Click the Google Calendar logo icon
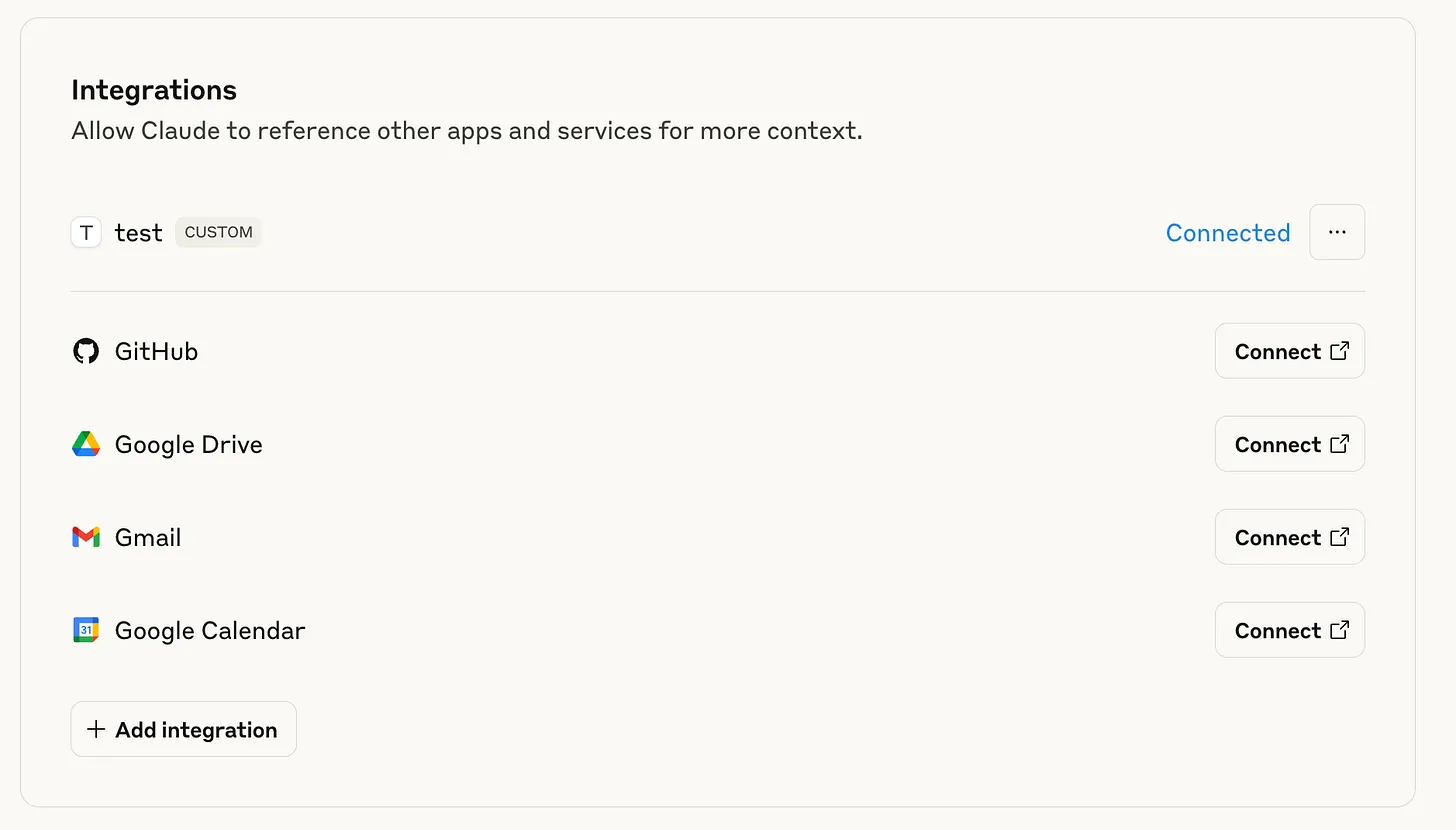This screenshot has width=1456, height=830. click(86, 630)
